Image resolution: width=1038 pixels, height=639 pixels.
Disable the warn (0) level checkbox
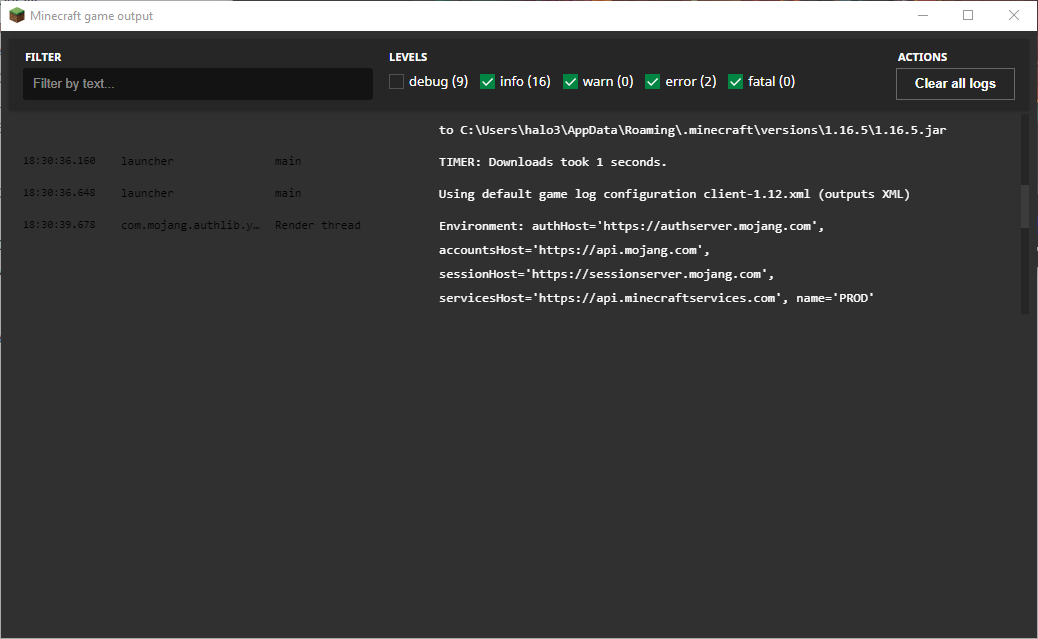click(571, 82)
